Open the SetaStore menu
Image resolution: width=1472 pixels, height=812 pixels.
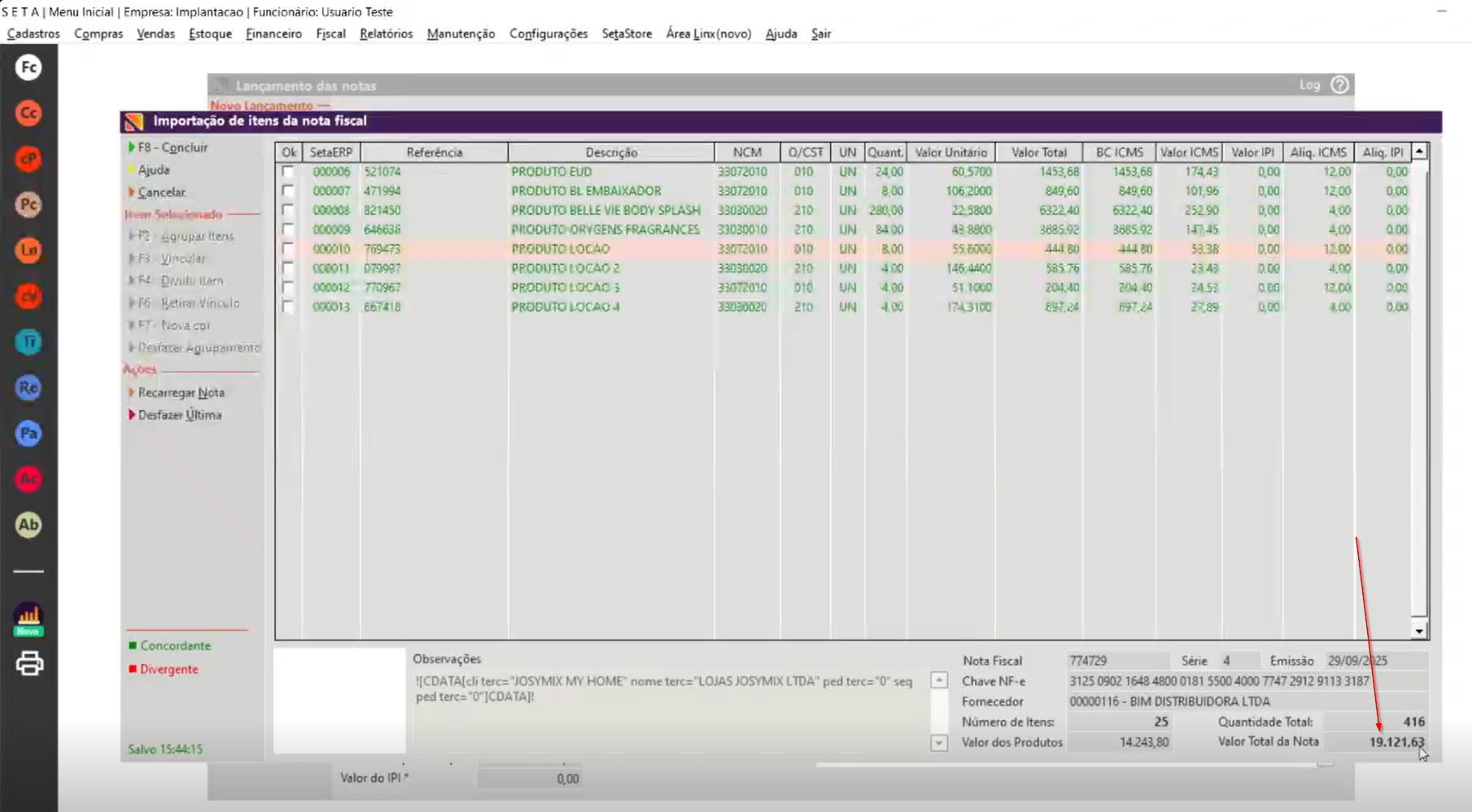tap(627, 33)
